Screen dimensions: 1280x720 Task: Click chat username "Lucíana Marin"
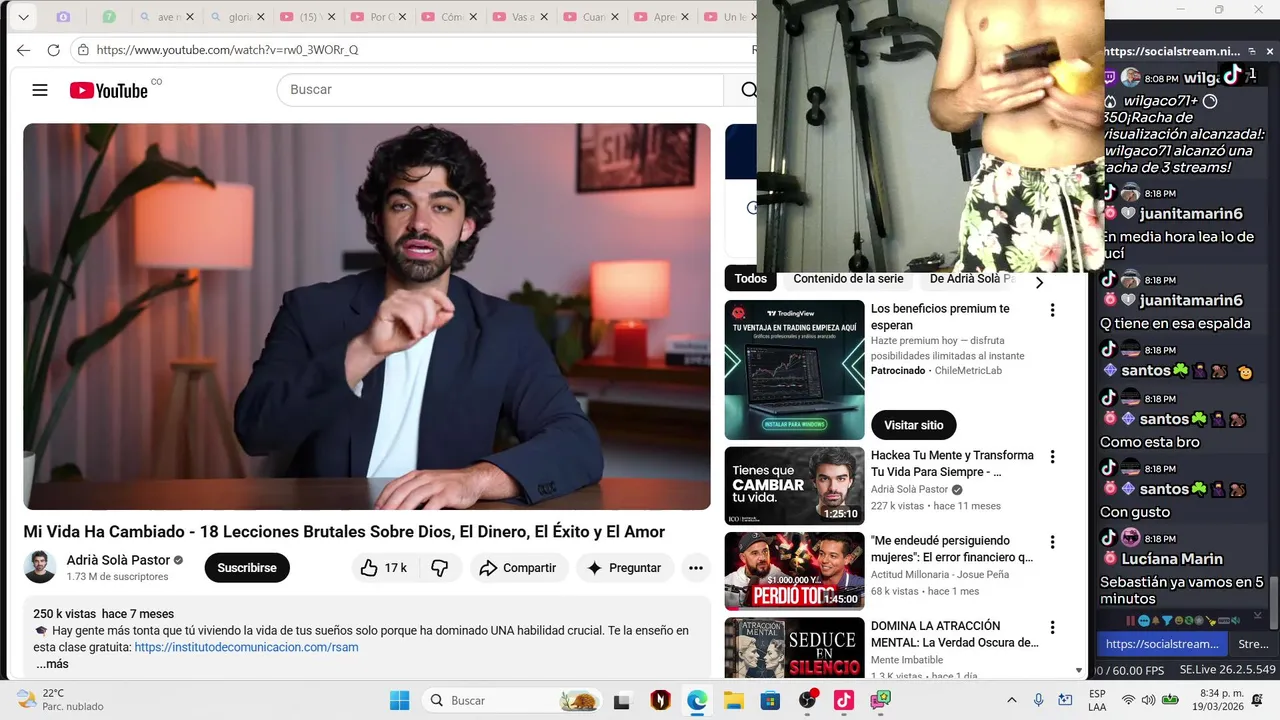click(x=1172, y=559)
